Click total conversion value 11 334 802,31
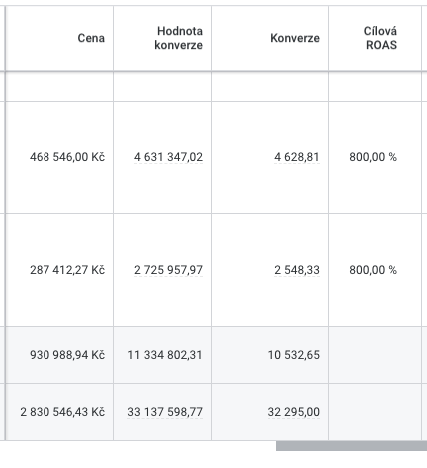 click(165, 355)
